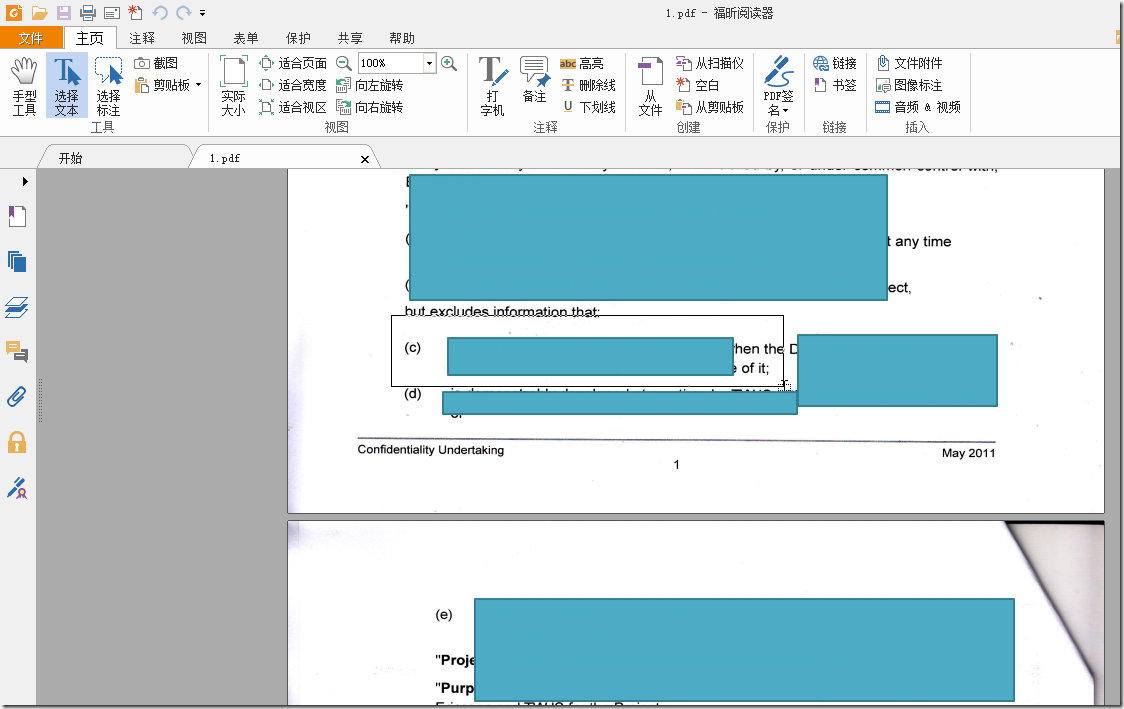
Task: Switch to the Protect (保护) ribbon tab
Action: pos(298,38)
